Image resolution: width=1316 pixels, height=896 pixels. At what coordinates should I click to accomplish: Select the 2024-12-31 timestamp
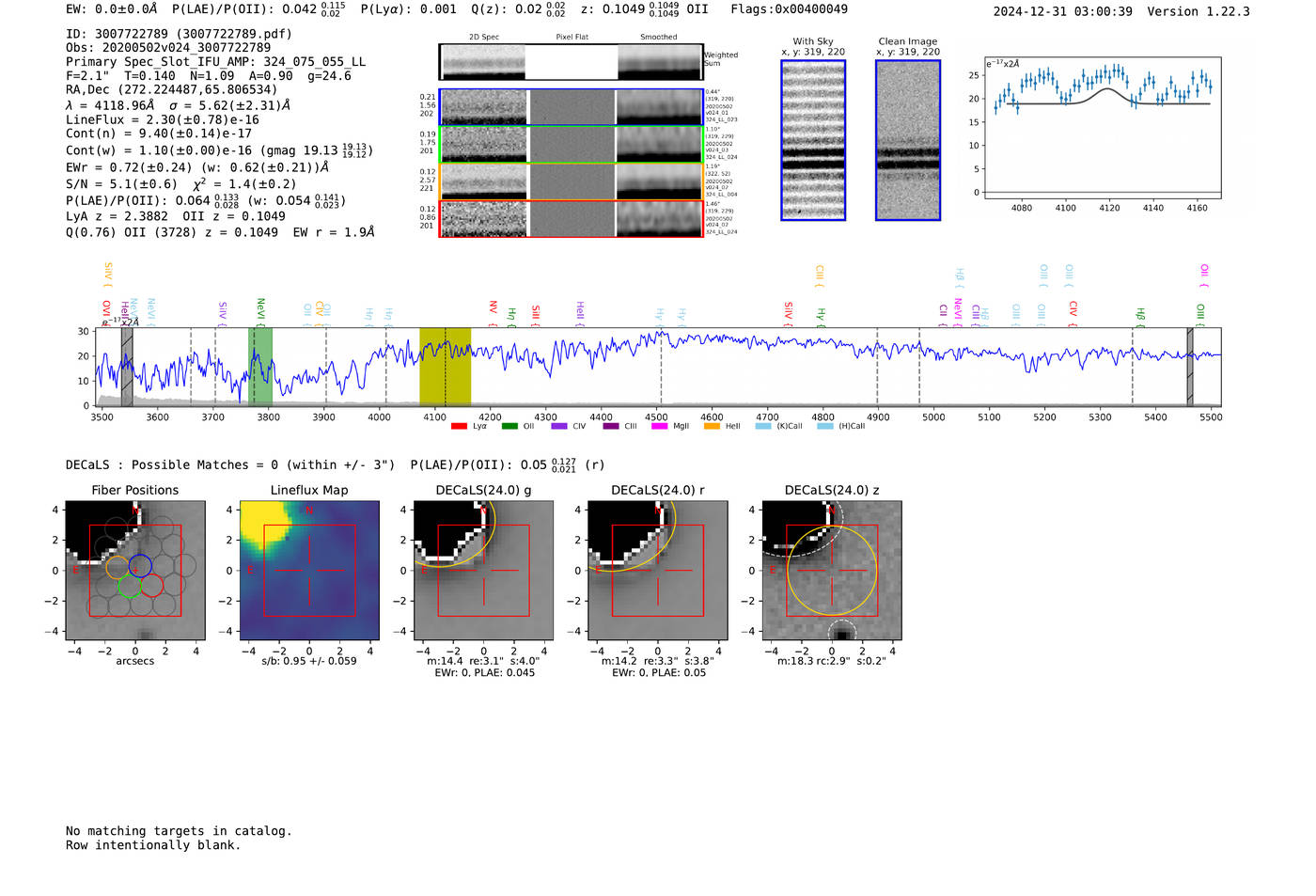1063,11
